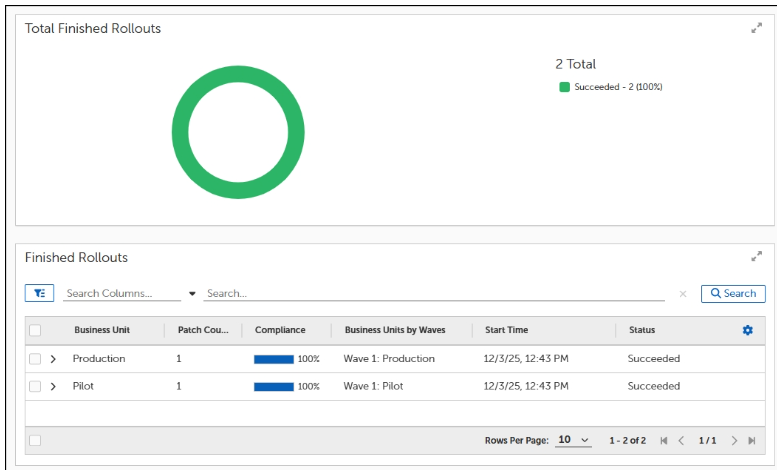
Task: Clear the search field with X icon
Action: [683, 294]
